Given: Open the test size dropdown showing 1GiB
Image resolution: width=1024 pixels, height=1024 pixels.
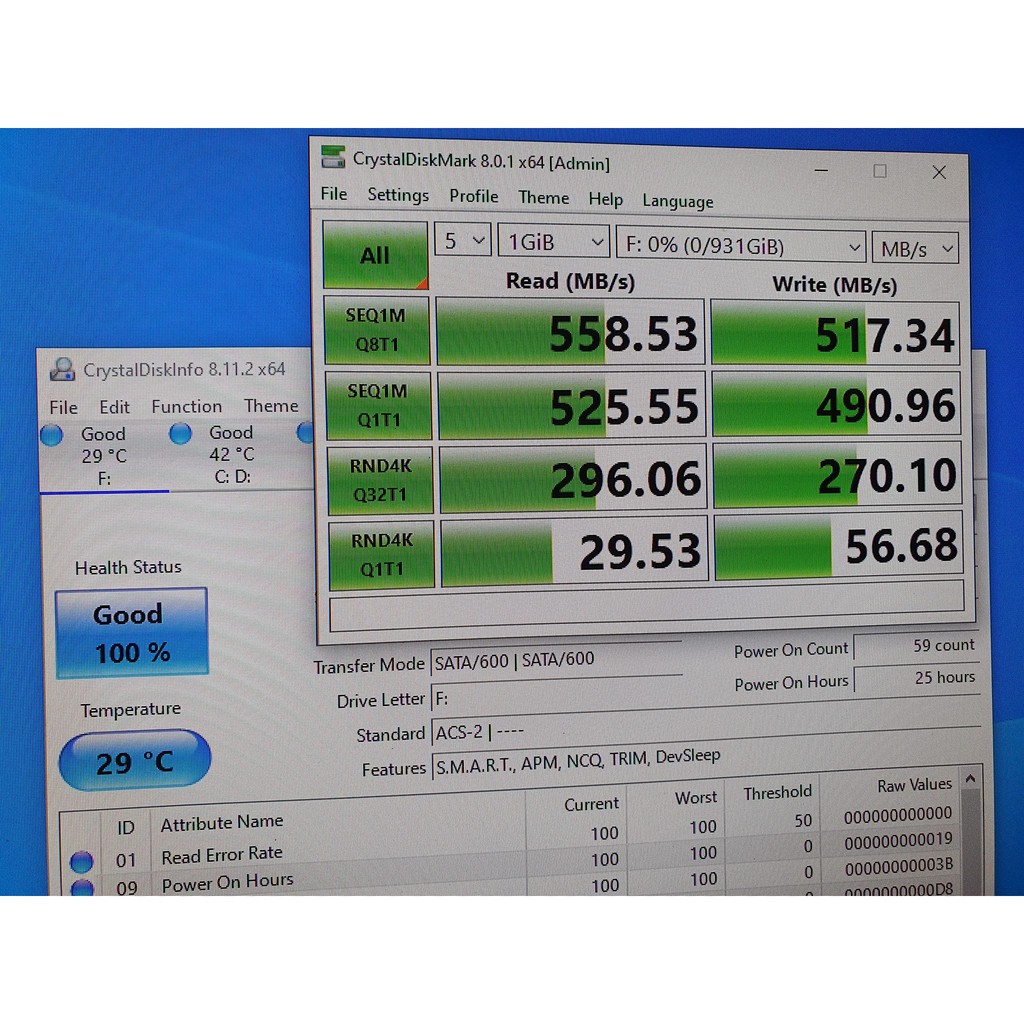Looking at the screenshot, I should pyautogui.click(x=554, y=242).
